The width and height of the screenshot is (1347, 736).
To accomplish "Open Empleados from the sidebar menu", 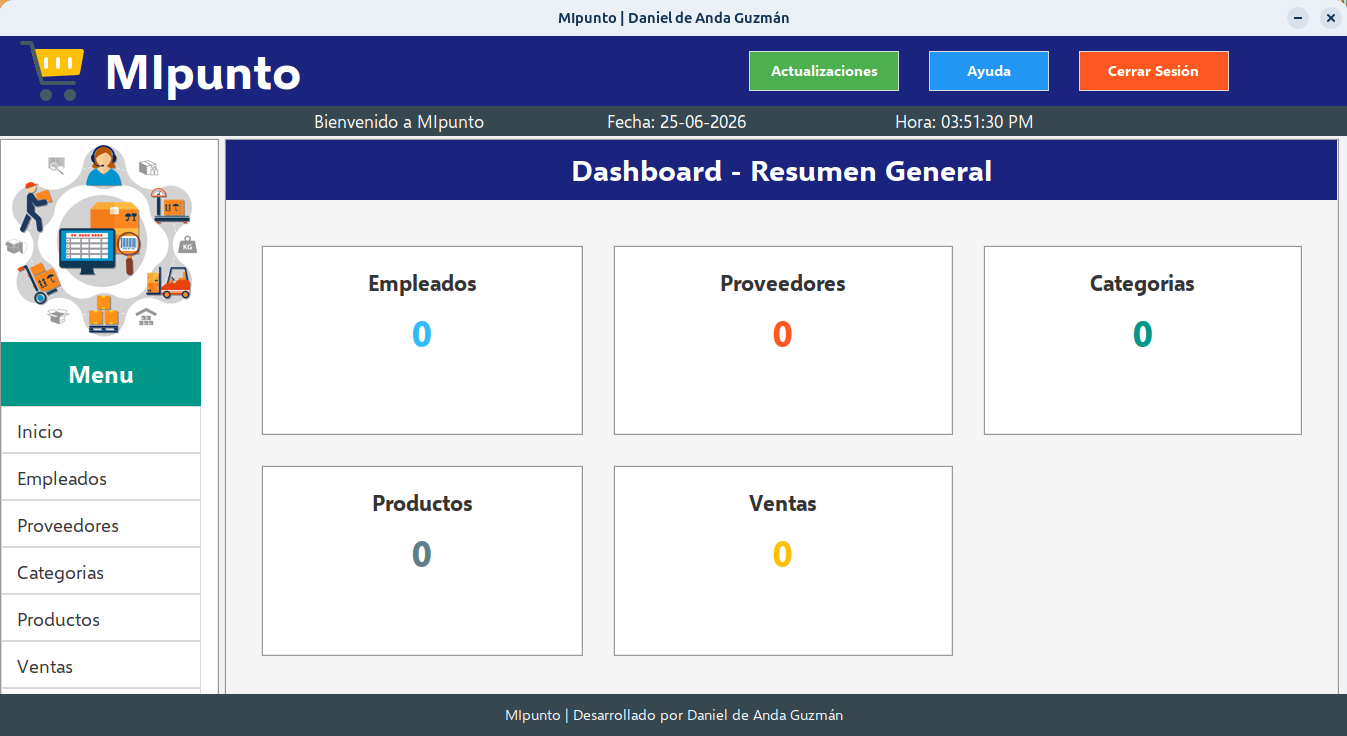I will point(101,478).
